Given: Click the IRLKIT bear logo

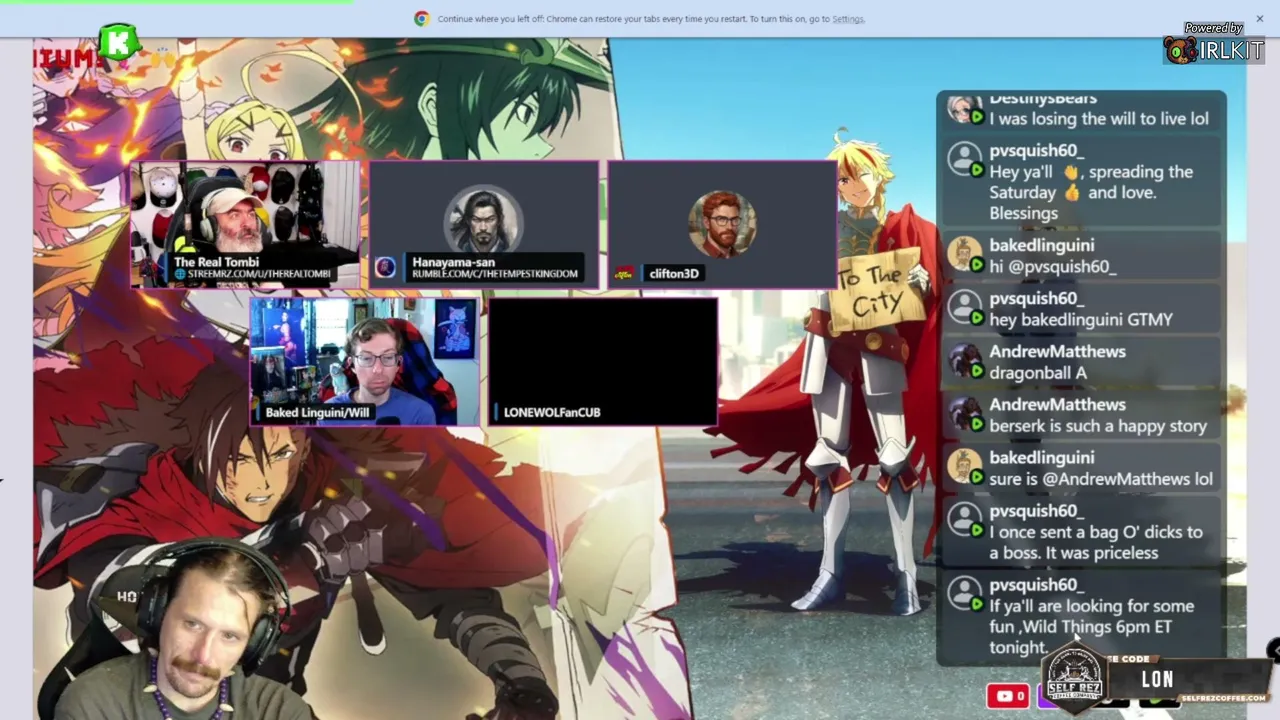Looking at the screenshot, I should coord(1180,51).
